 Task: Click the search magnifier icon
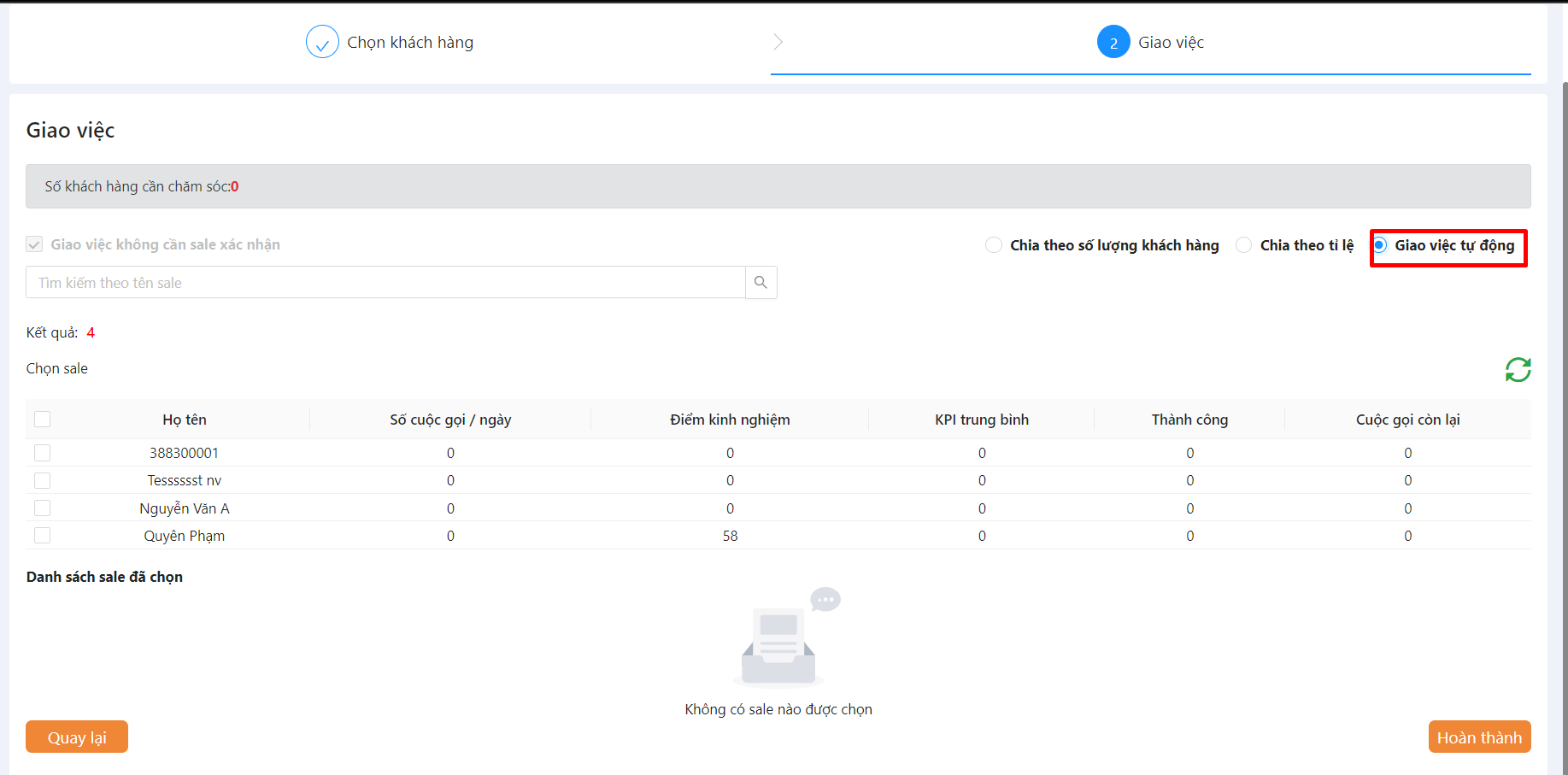tap(761, 282)
